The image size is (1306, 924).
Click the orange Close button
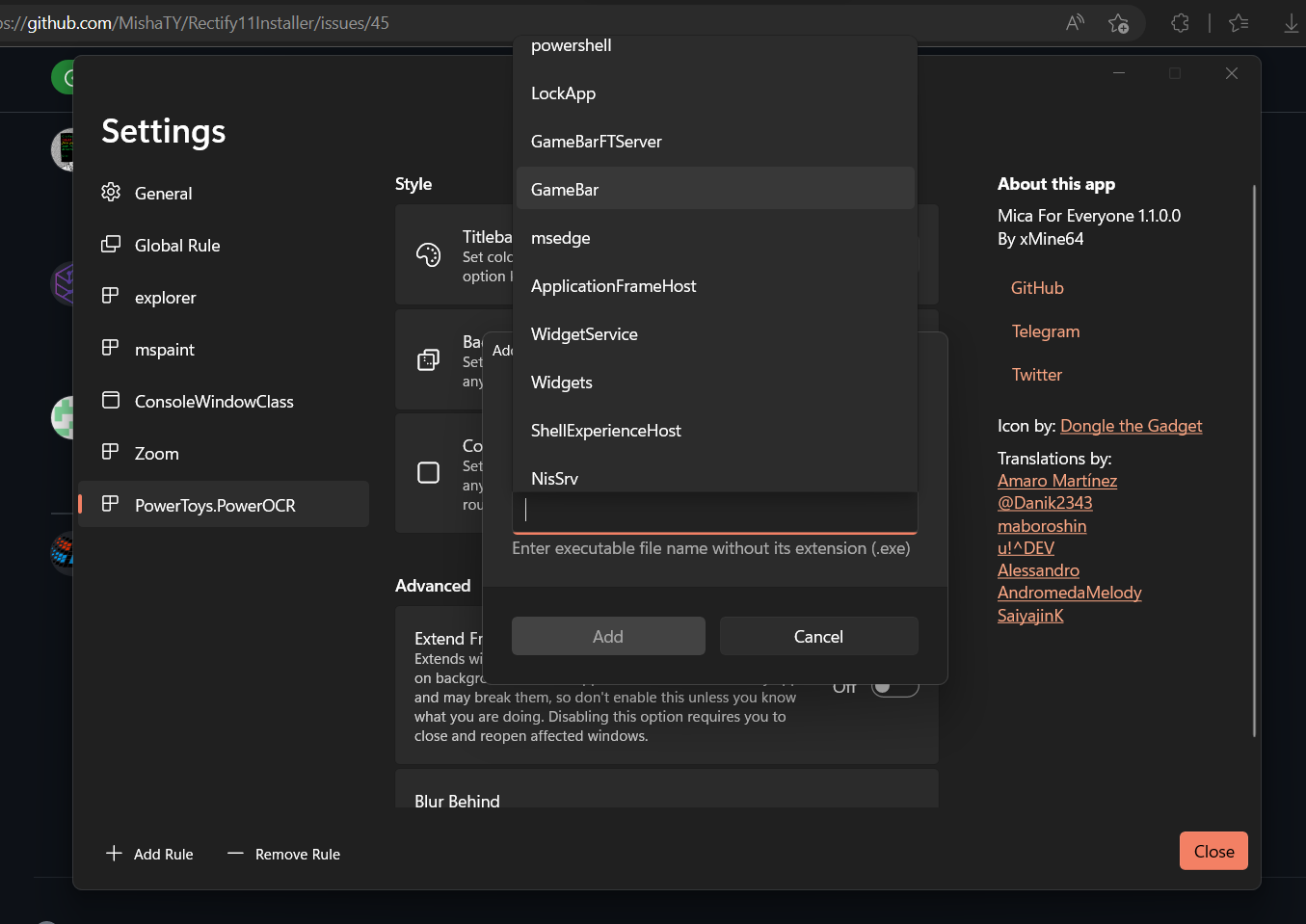(x=1213, y=851)
